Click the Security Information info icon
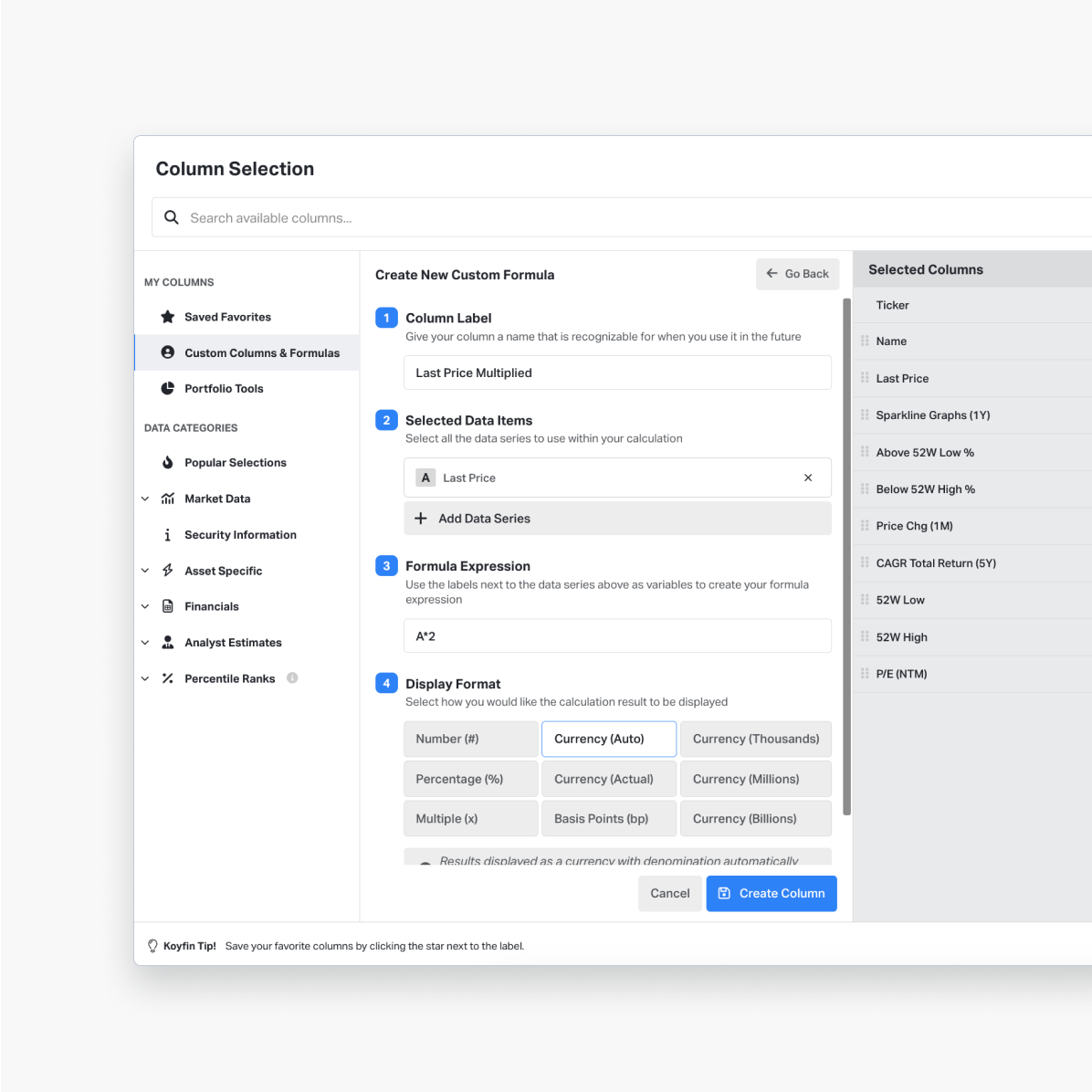The width and height of the screenshot is (1092, 1092). [x=168, y=535]
